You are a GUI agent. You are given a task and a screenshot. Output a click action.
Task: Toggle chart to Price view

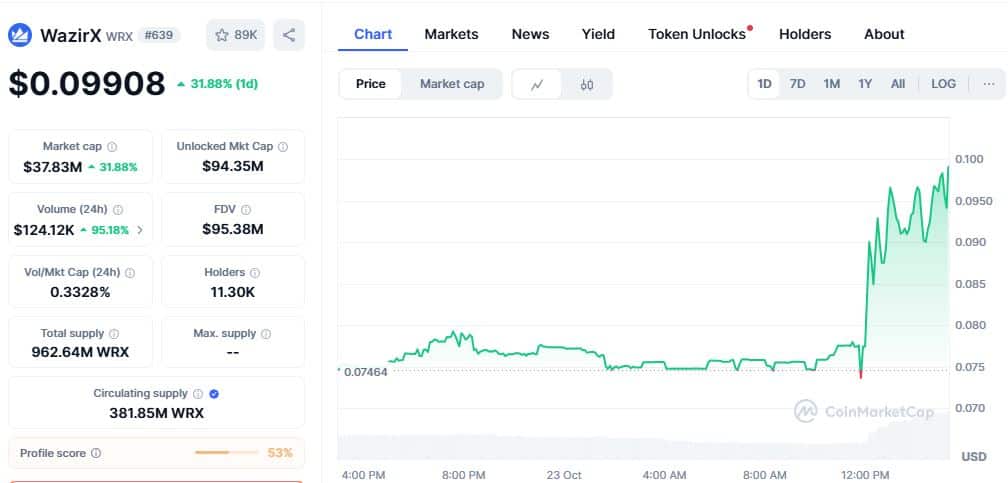pos(370,84)
